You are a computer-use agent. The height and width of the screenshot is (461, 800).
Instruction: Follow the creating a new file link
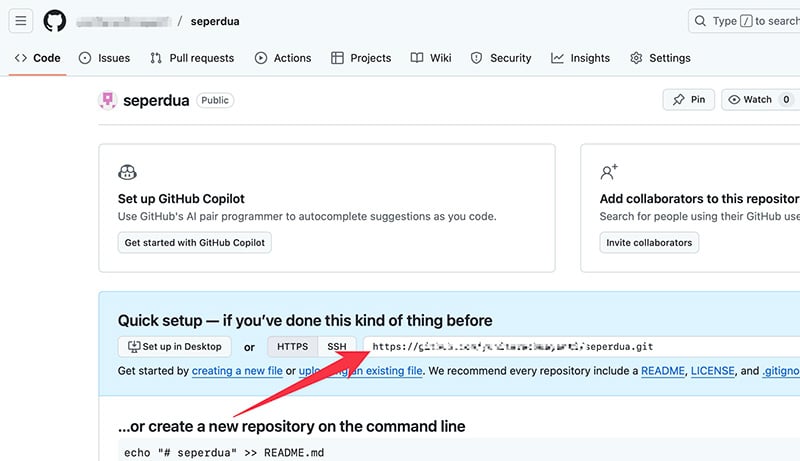coord(237,371)
